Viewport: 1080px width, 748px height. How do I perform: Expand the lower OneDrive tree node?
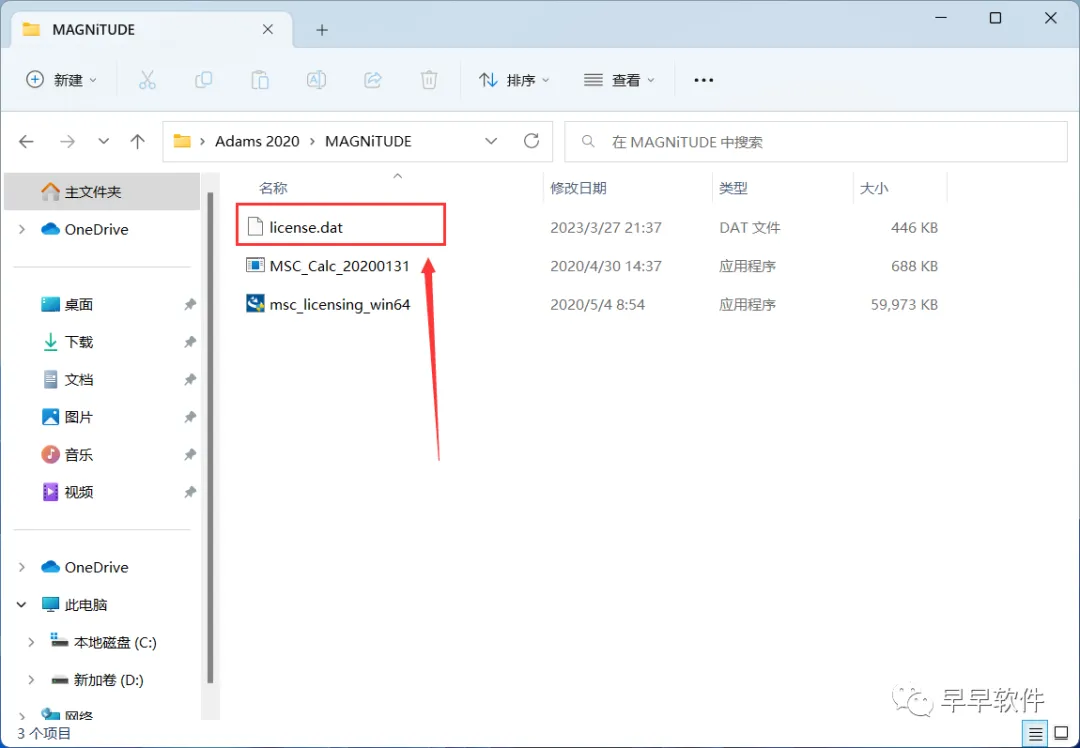point(22,567)
